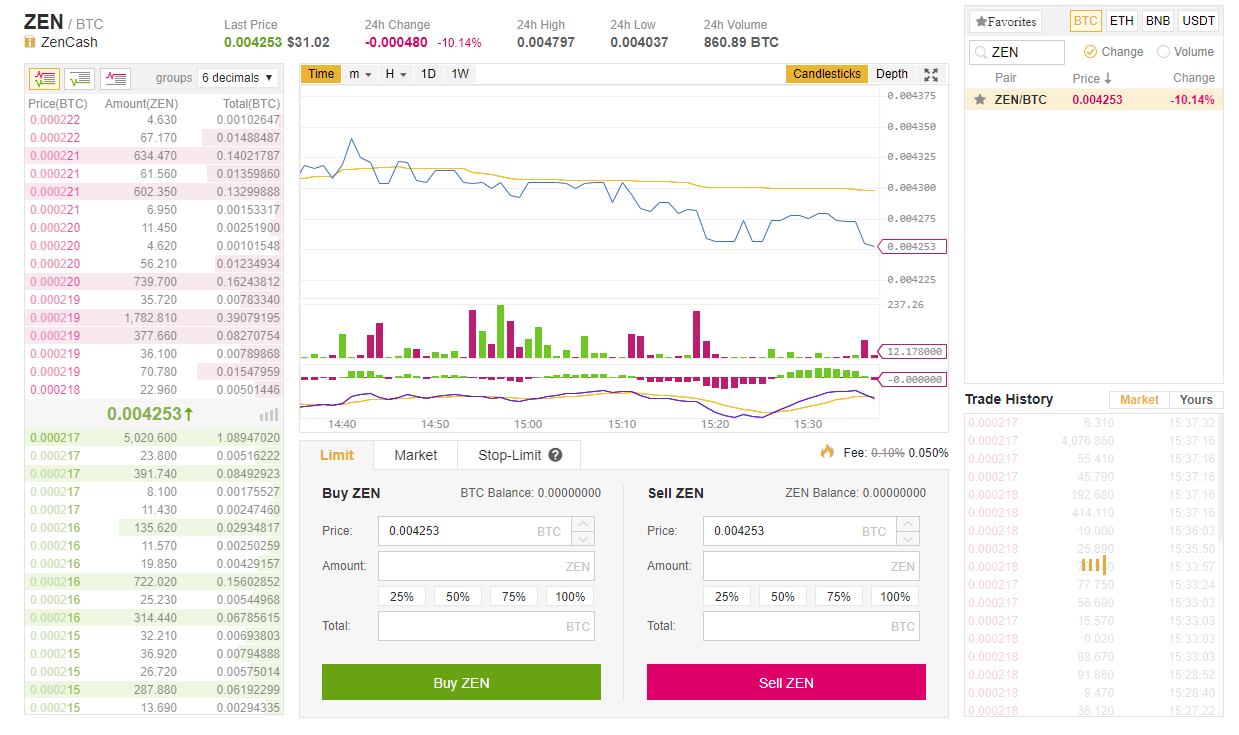Image resolution: width=1239 pixels, height=735 pixels.
Task: Select the Limit order tab
Action: tap(337, 455)
